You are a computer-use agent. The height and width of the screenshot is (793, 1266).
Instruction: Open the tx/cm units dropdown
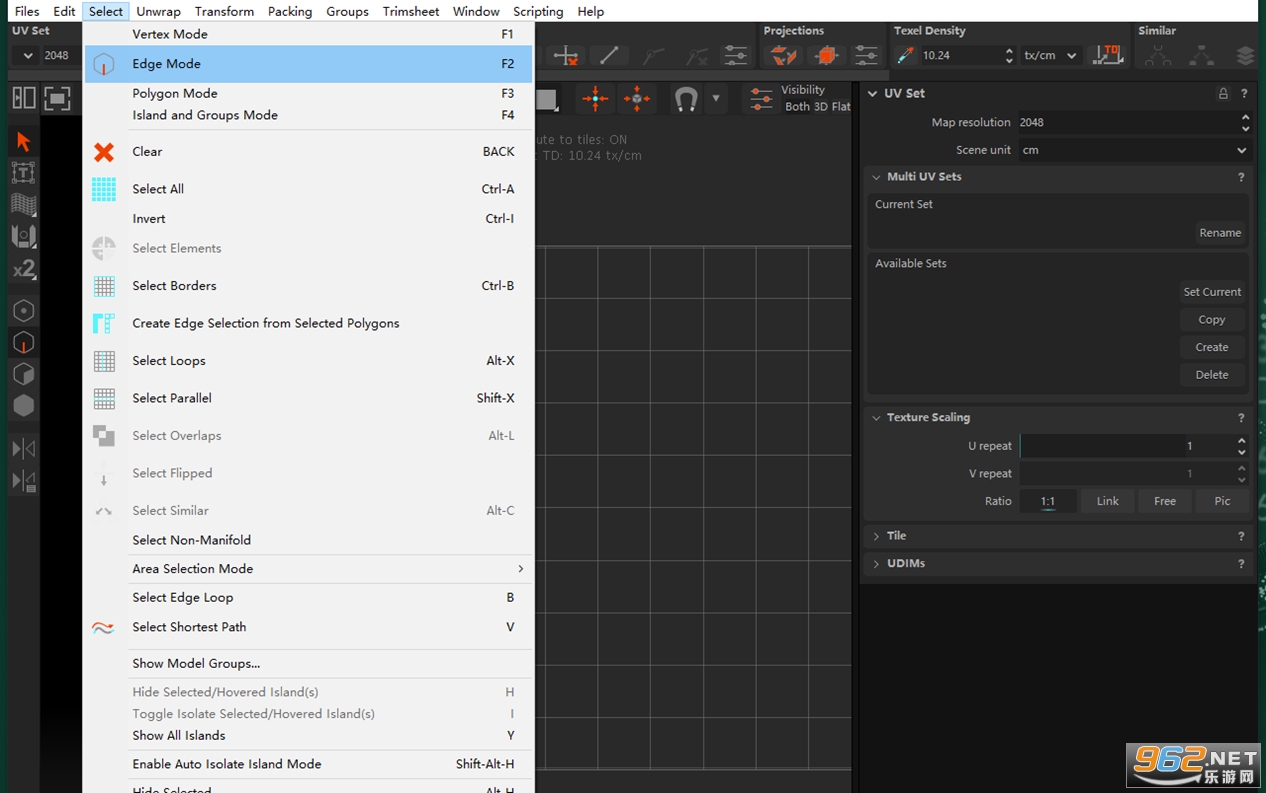(1050, 56)
